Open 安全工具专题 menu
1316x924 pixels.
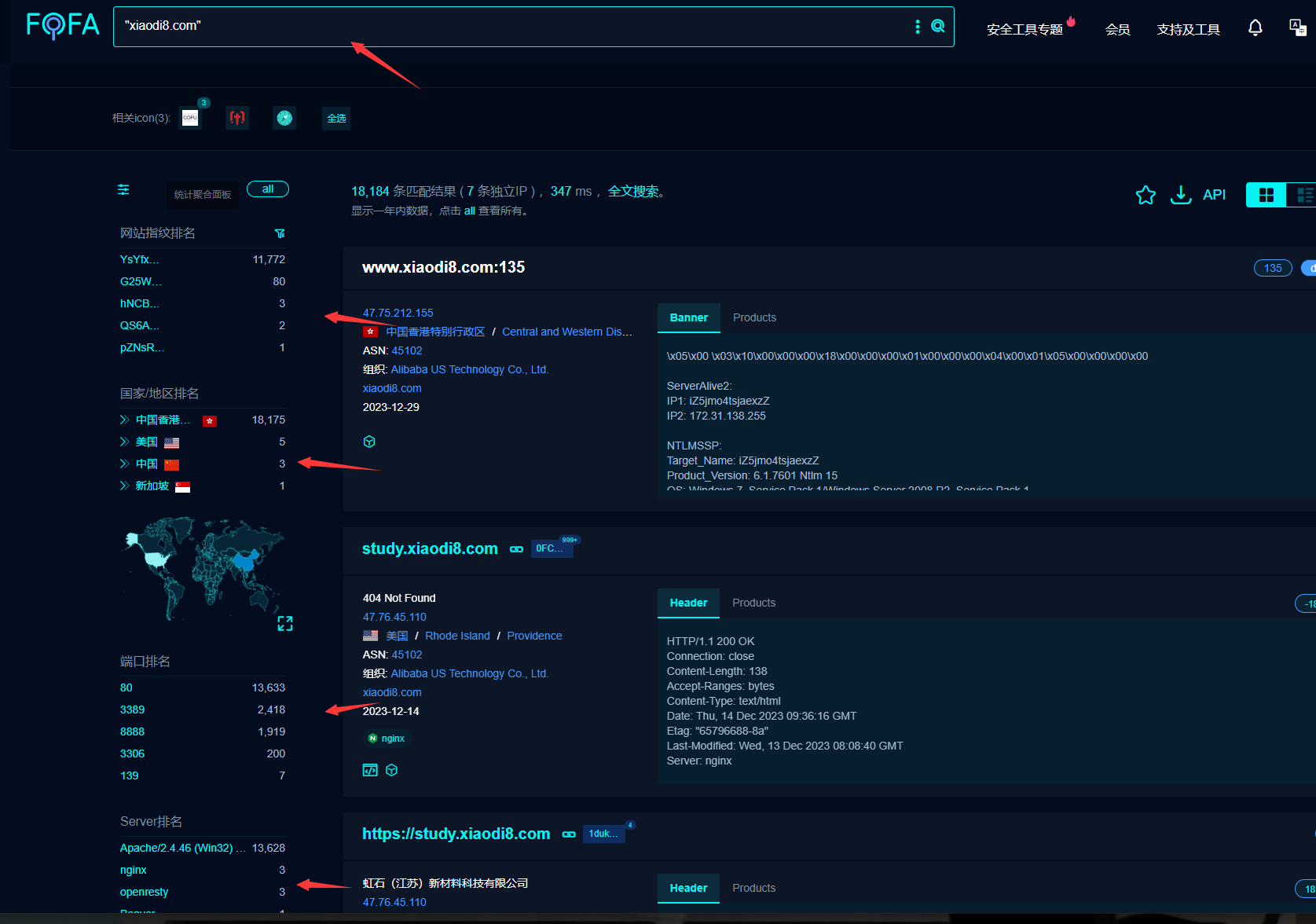pyautogui.click(x=1025, y=30)
